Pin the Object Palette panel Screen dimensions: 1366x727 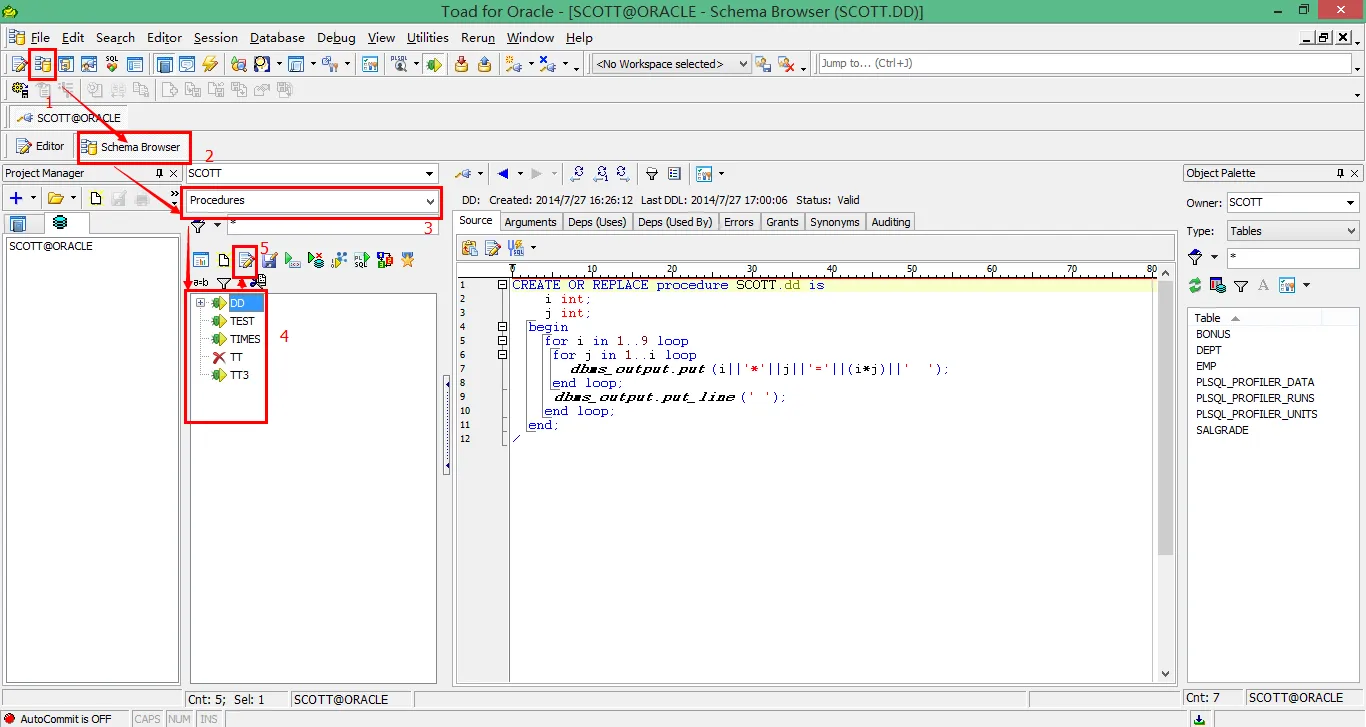[1341, 173]
